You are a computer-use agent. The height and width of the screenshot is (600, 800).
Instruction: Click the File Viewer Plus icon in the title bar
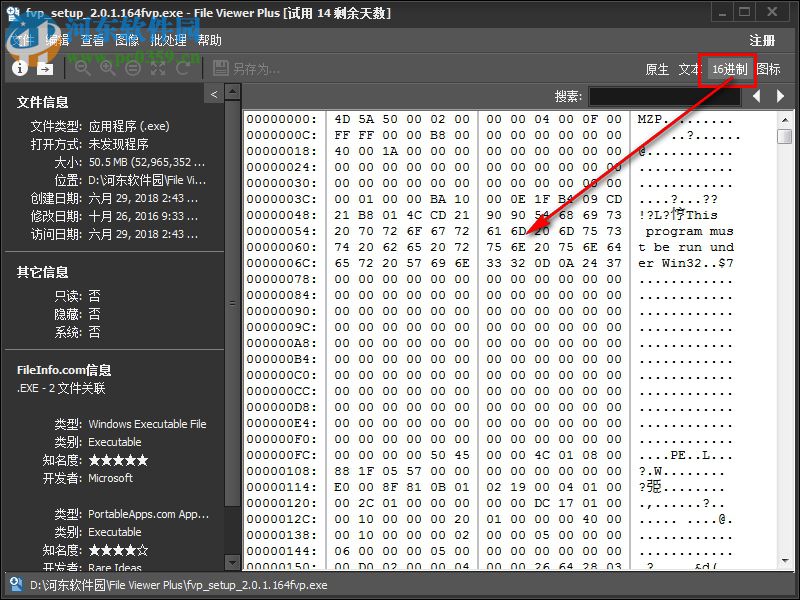(x=10, y=12)
